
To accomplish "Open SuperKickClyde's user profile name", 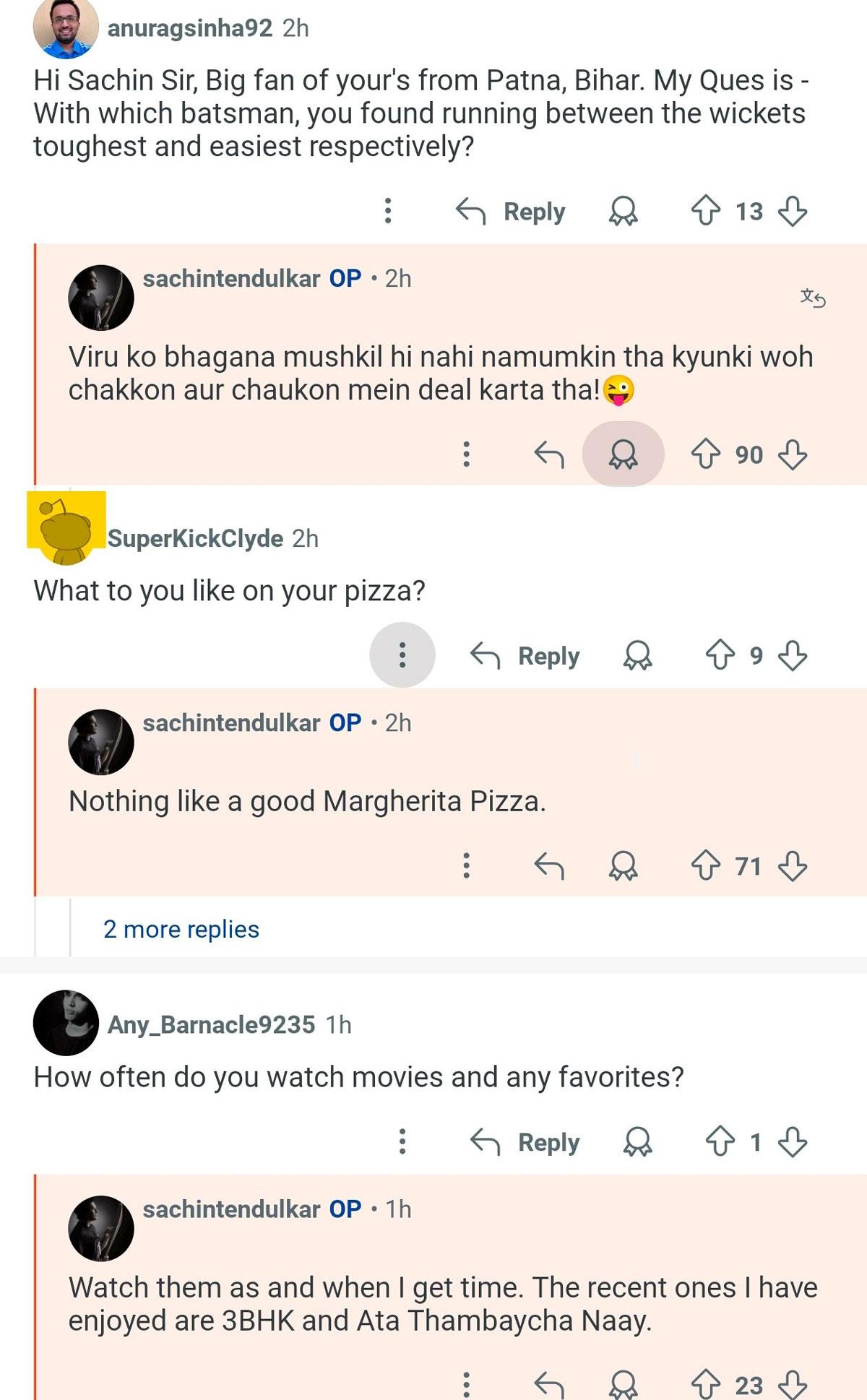I will pos(195,538).
